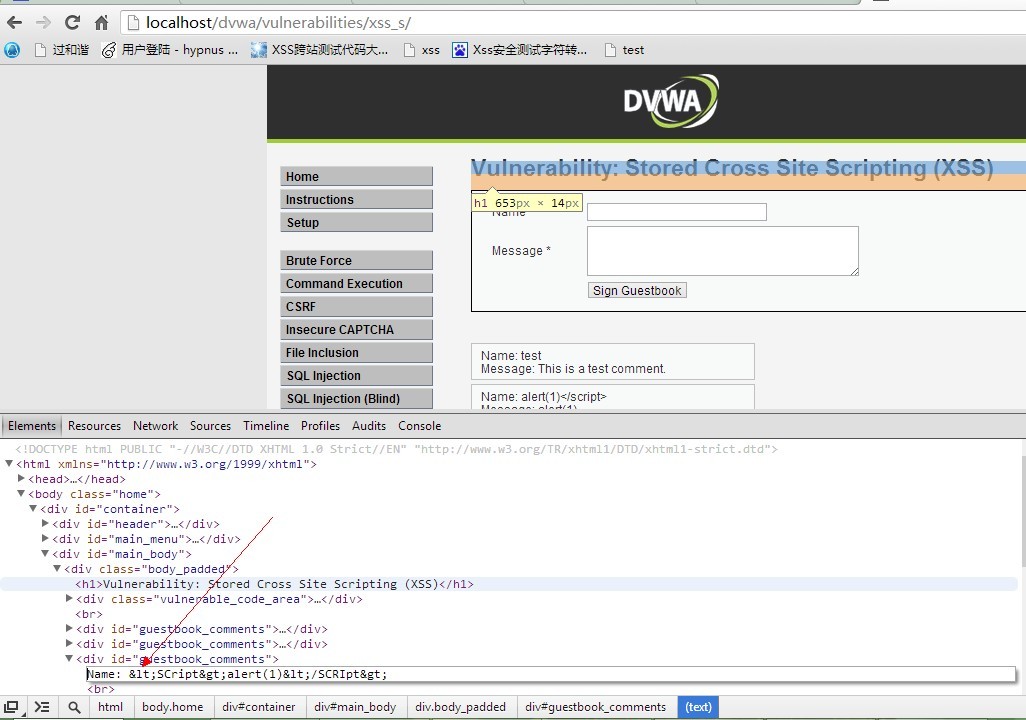Click the browser back arrow

pyautogui.click(x=14, y=23)
